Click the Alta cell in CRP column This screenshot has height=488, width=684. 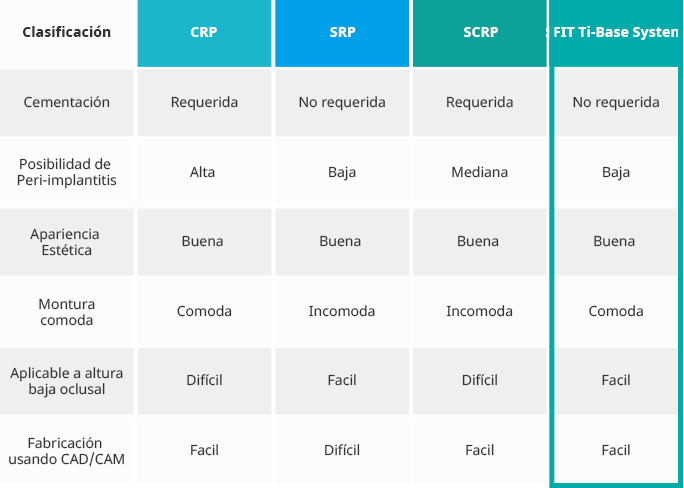point(203,172)
